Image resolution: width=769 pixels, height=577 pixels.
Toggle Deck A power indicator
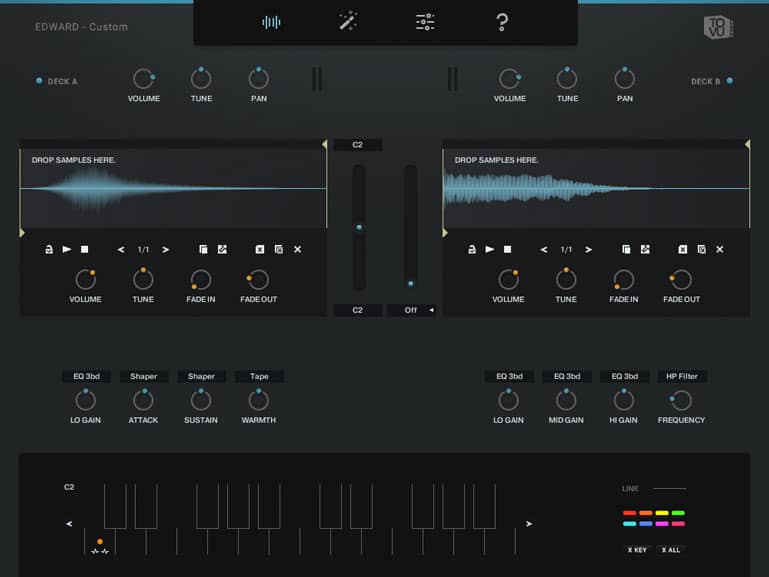(39, 81)
